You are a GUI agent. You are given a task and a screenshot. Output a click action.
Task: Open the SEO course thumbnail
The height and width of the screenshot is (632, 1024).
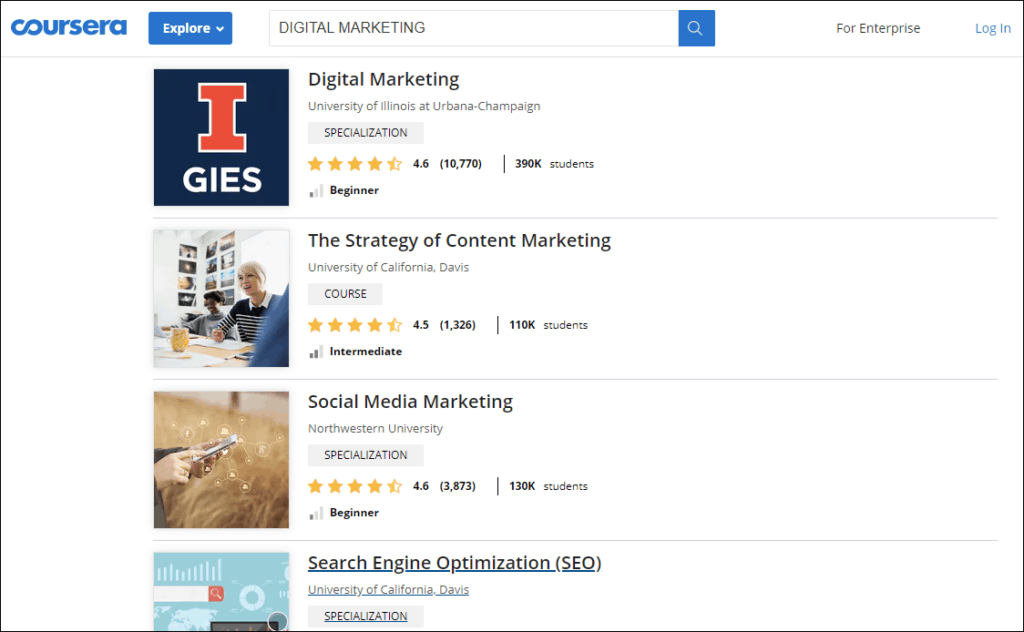point(221,592)
